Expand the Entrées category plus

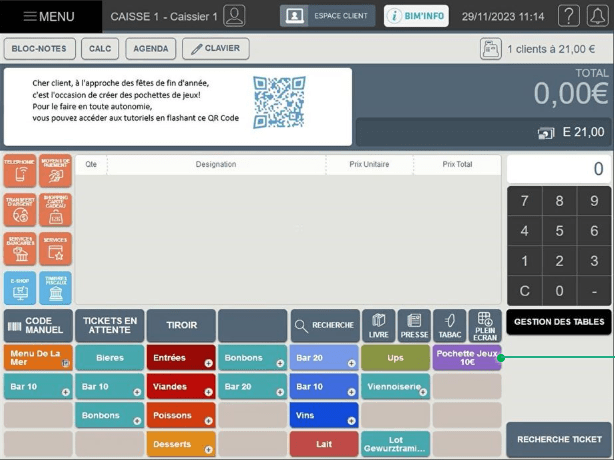(209, 364)
